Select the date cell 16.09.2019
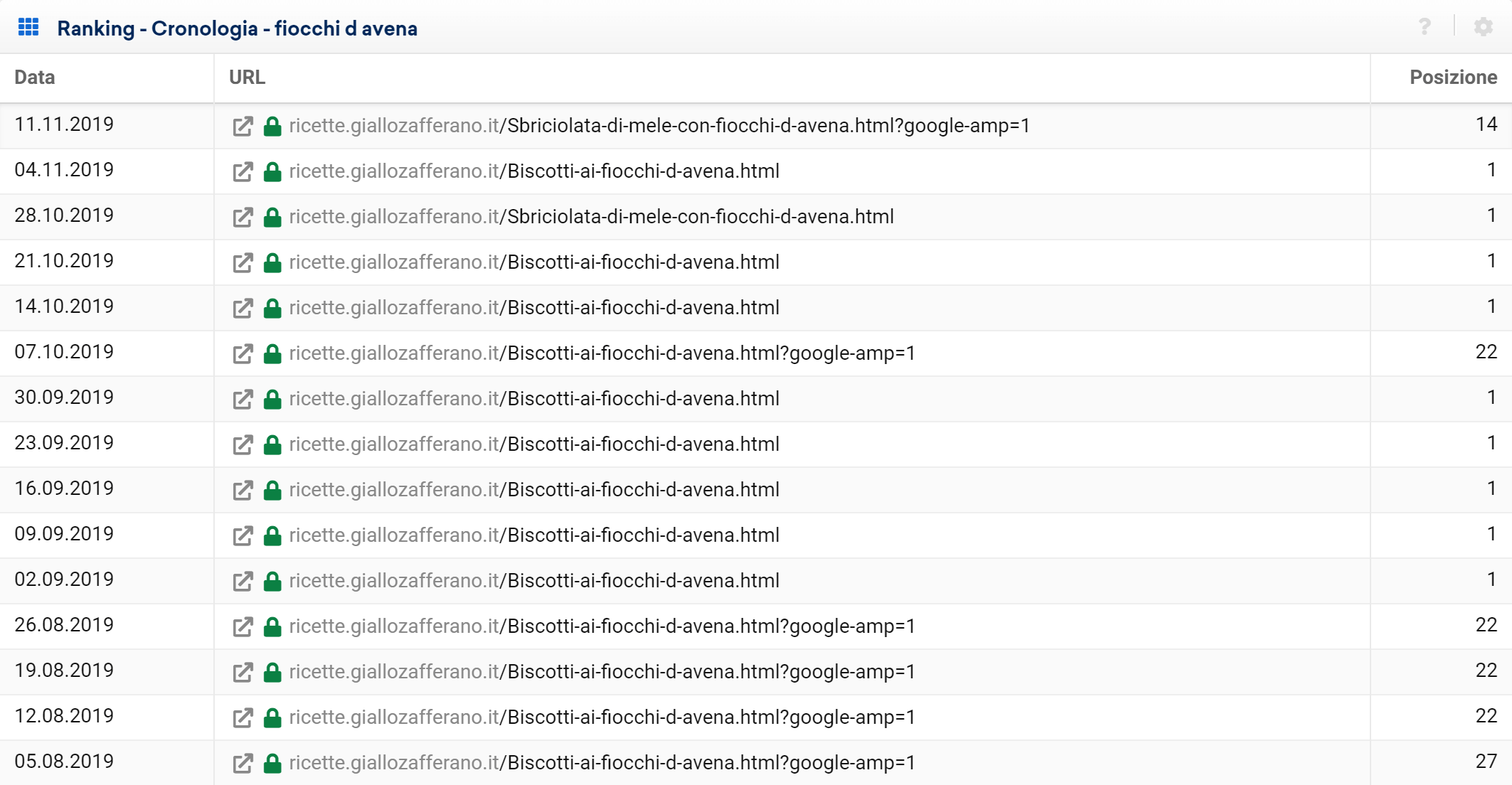This screenshot has width=1512, height=785. coord(64,488)
